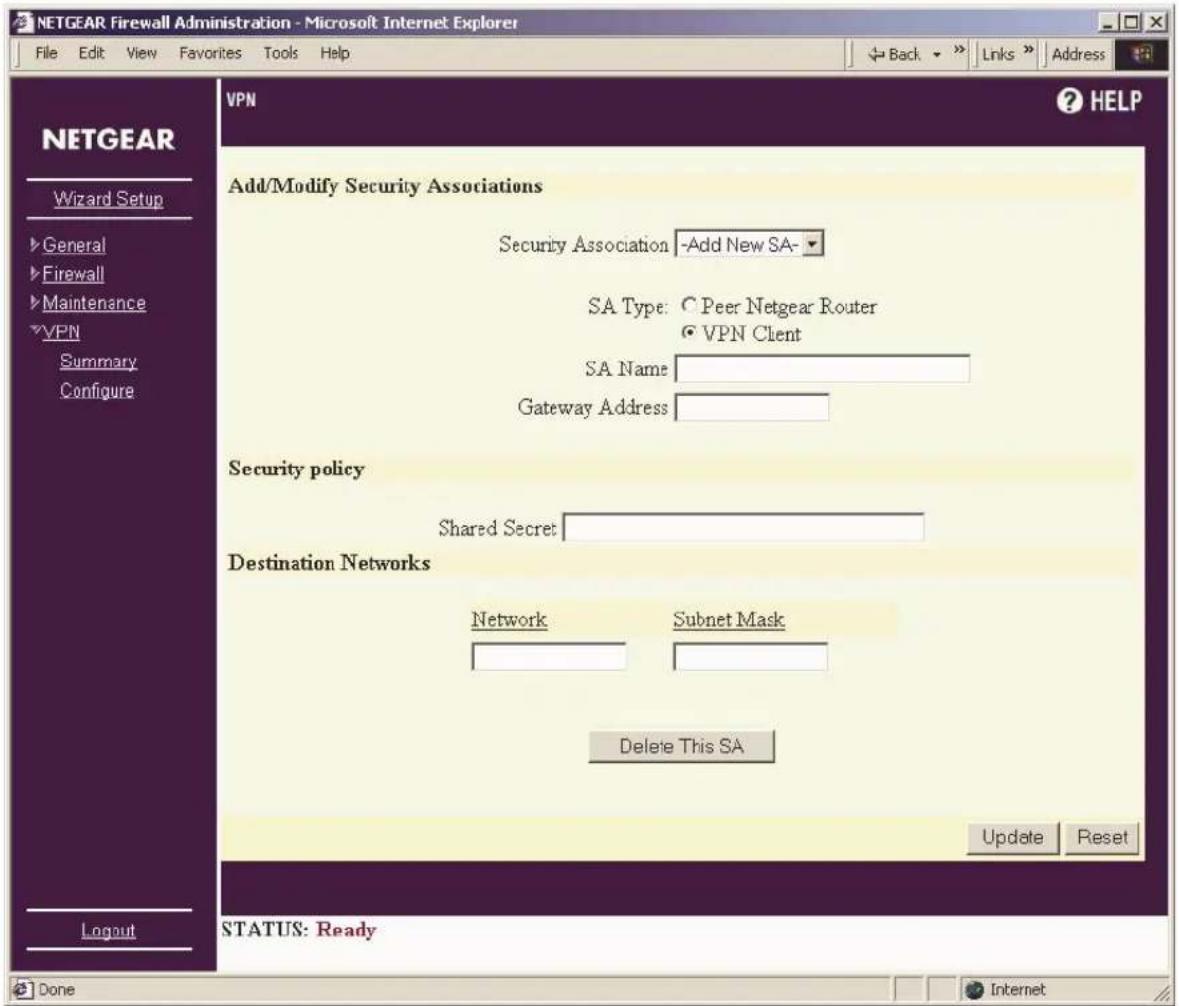Expand the Links bar chevron
This screenshot has height=1006, width=1179.
(1028, 50)
